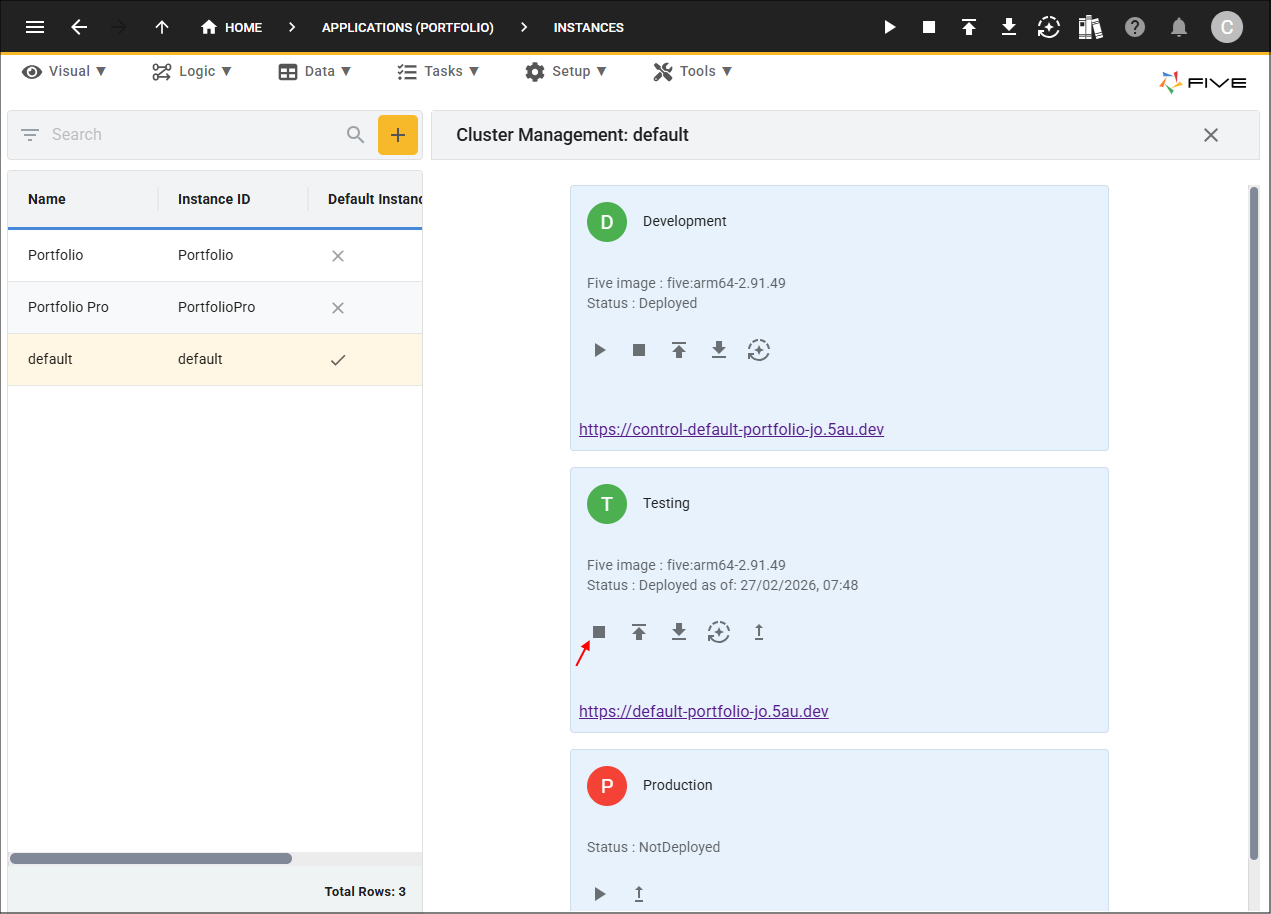
Task: Stop the Development deployment
Action: tap(639, 350)
